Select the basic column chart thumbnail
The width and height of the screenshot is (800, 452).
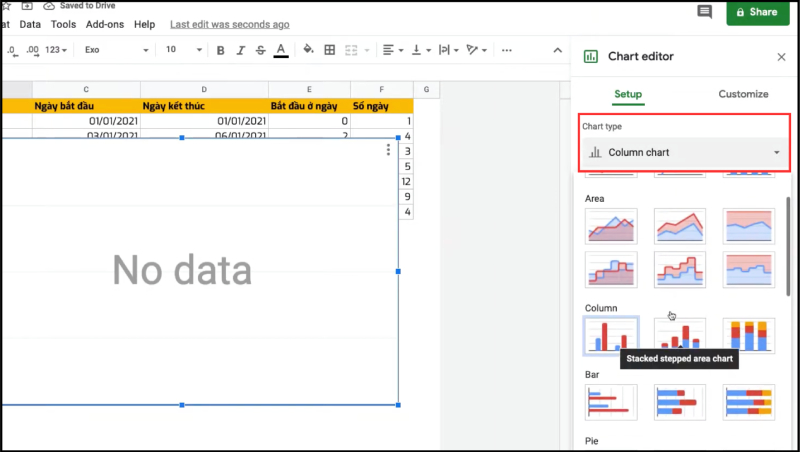[611, 336]
